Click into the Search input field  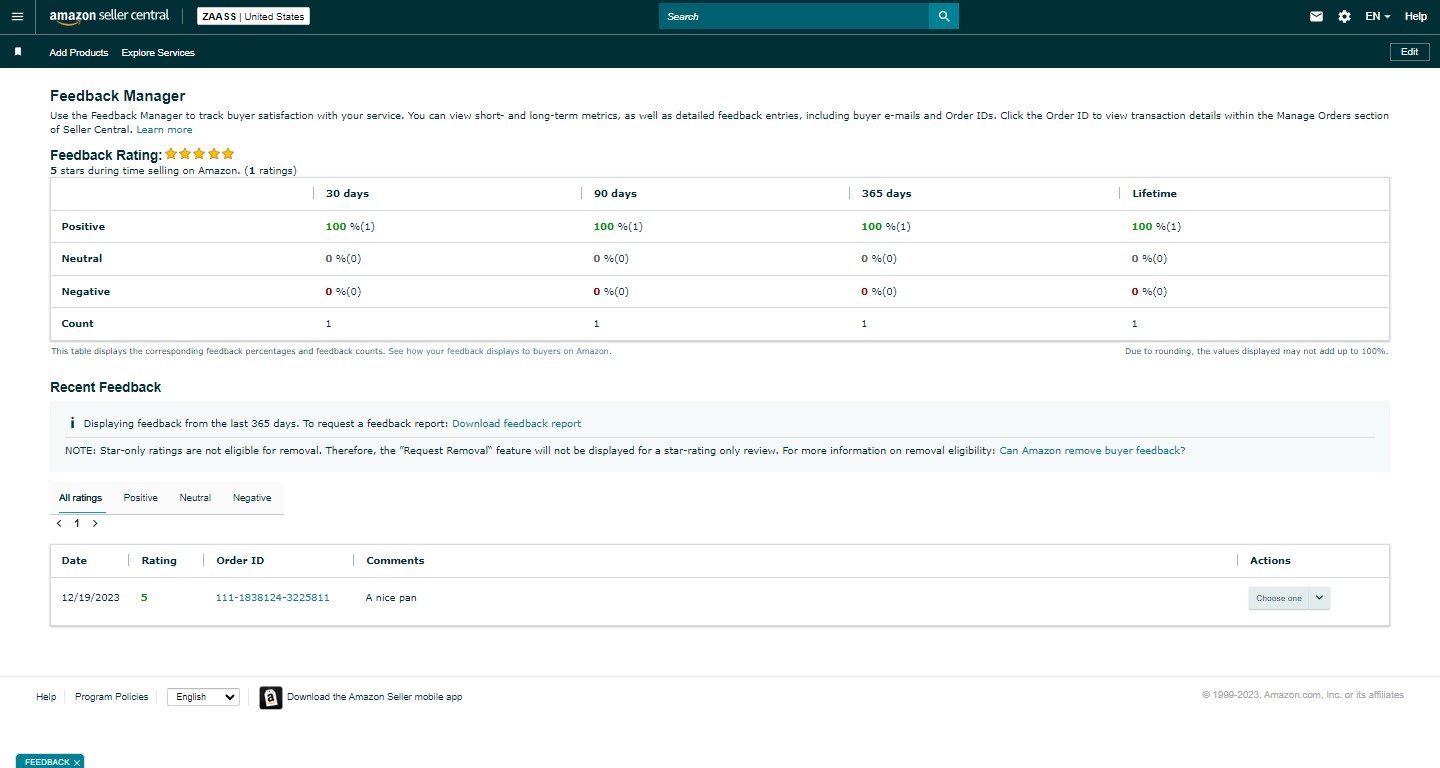(x=794, y=16)
